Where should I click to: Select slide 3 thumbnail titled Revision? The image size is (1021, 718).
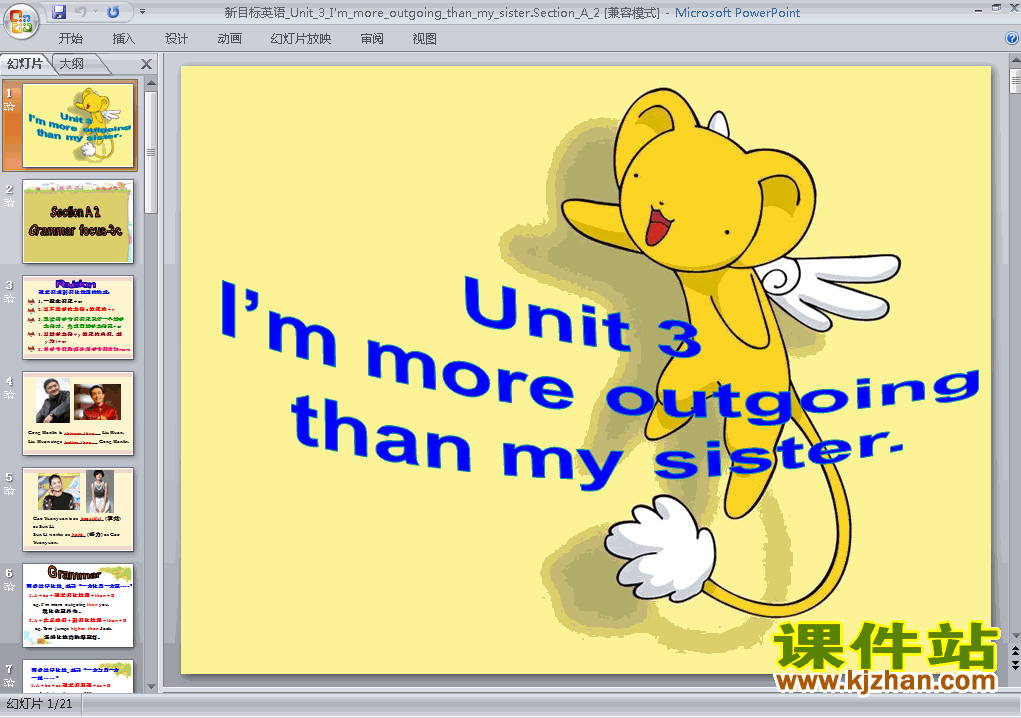(x=78, y=317)
